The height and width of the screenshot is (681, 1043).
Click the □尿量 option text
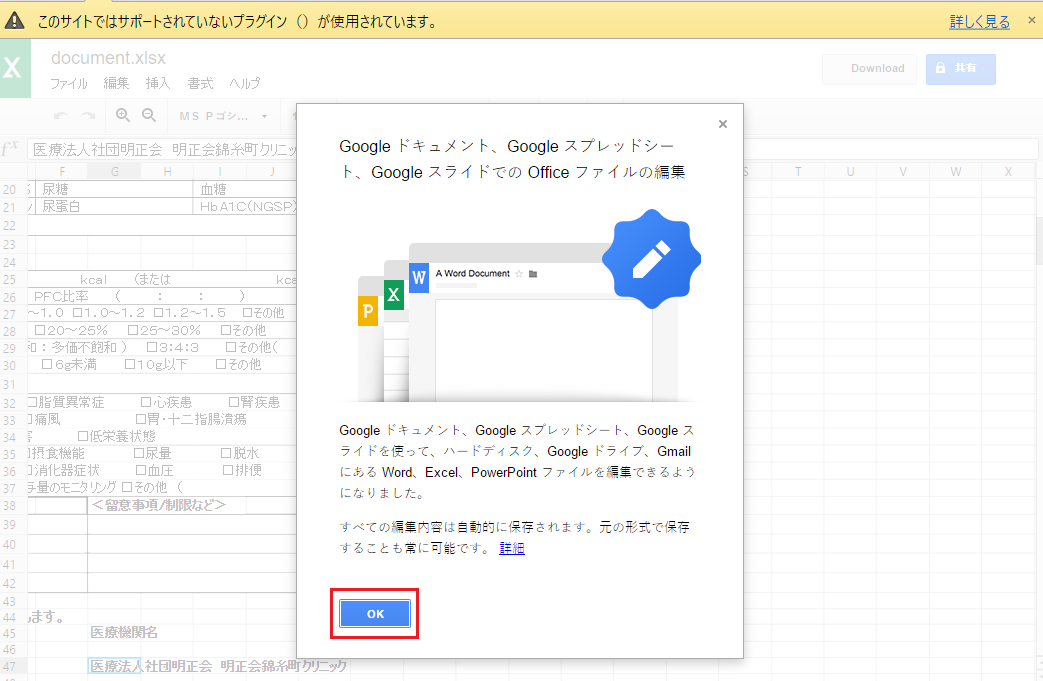click(152, 453)
